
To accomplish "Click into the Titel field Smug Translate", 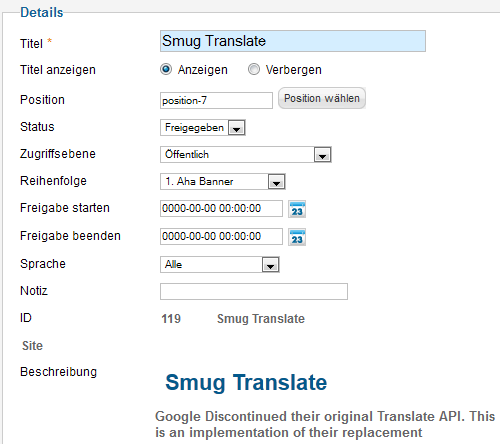I will 293,41.
